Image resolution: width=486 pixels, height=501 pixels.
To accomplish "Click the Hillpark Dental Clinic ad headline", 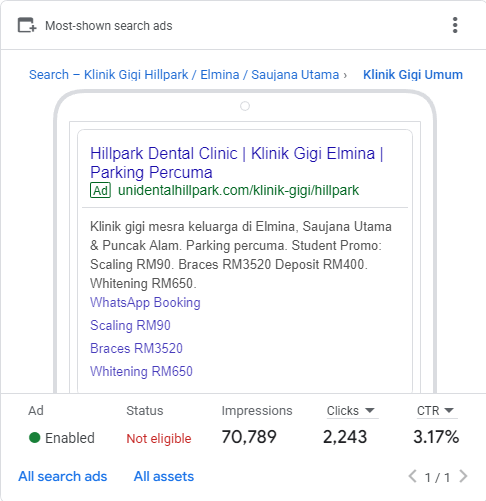I will point(237,163).
